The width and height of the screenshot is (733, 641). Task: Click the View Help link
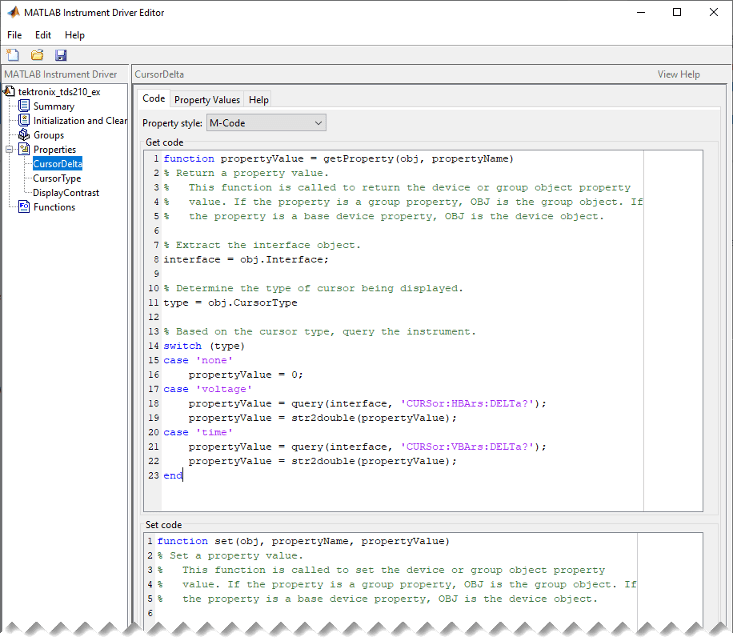pyautogui.click(x=678, y=74)
